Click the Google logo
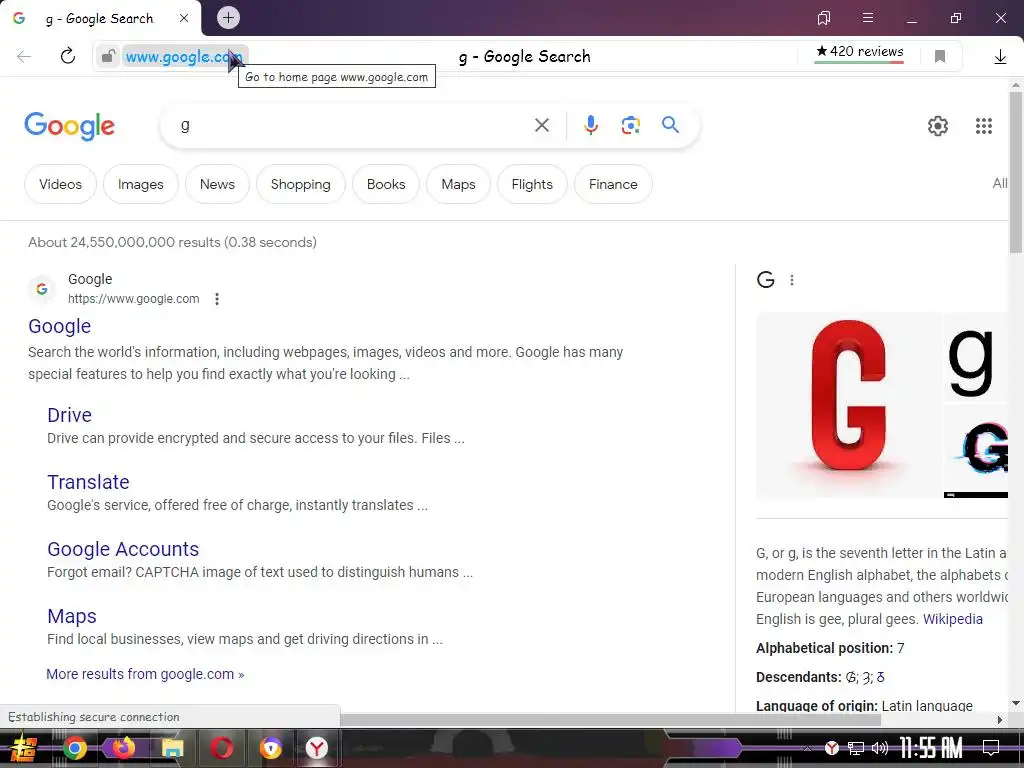 point(70,125)
